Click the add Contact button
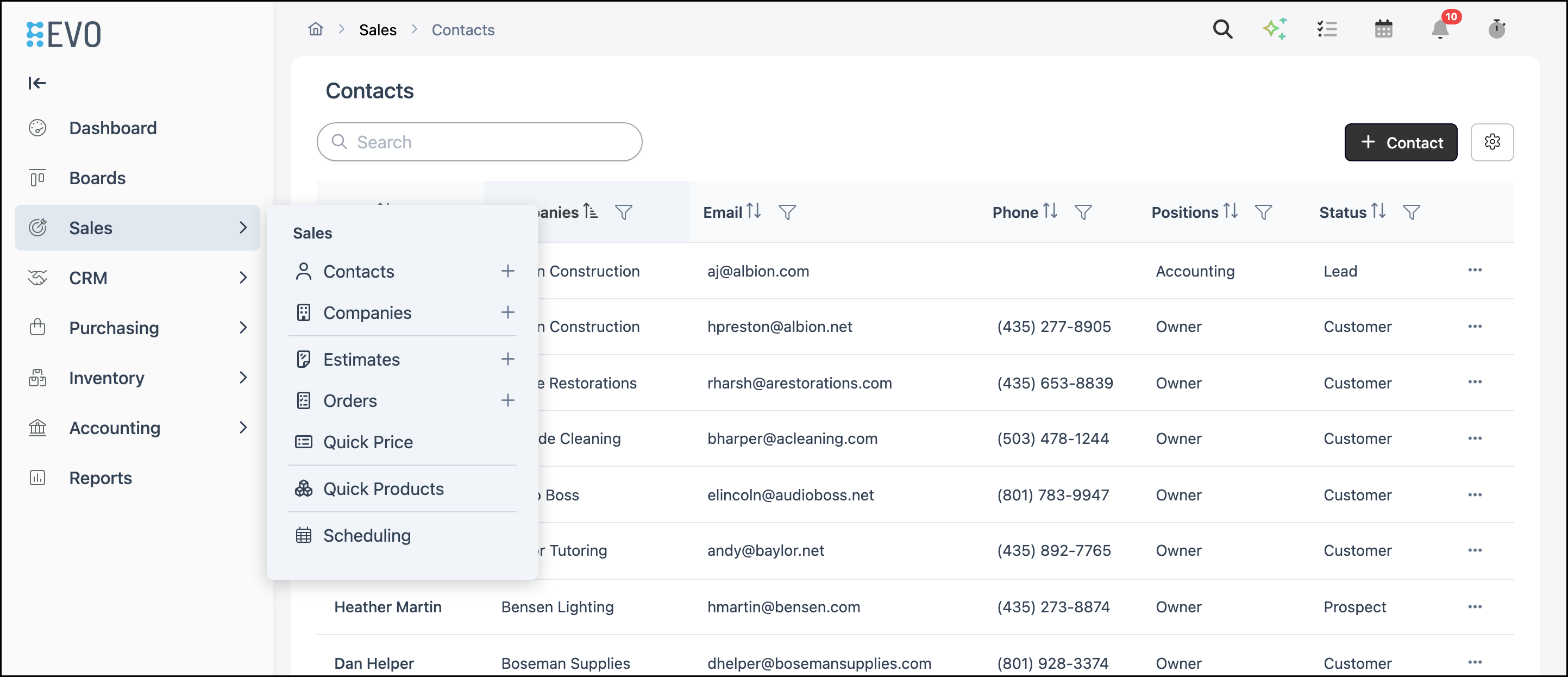The height and width of the screenshot is (677, 1568). tap(1401, 142)
